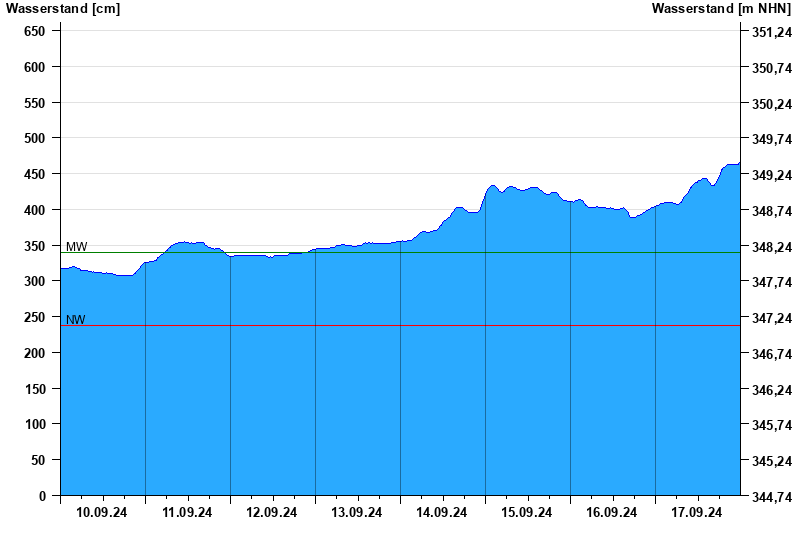Viewport: 800px width, 550px height.
Task: Click the 'Wasserstand [cm]' axis title
Action: 63,9
